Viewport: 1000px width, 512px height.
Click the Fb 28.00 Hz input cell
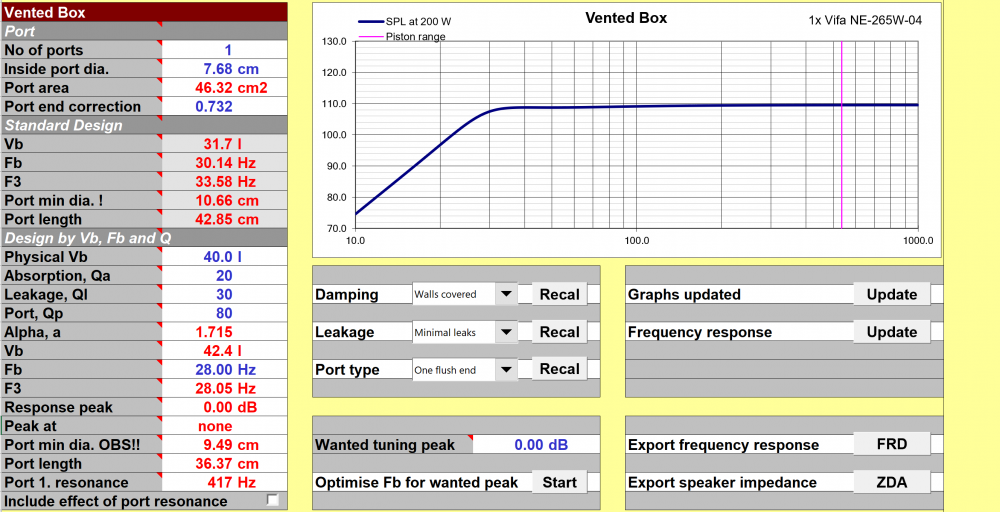(227, 369)
